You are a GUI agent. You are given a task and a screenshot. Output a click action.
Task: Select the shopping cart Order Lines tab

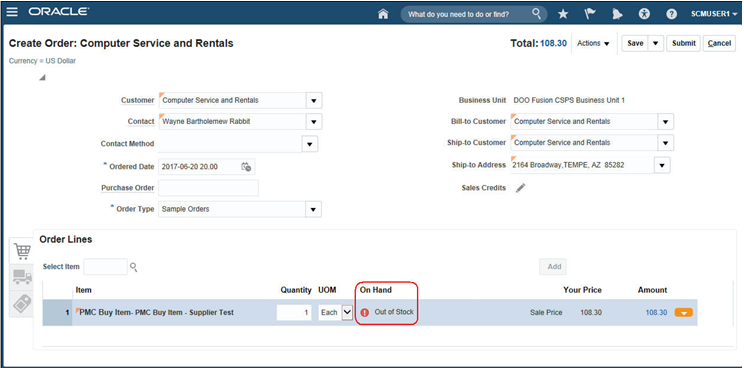(22, 250)
